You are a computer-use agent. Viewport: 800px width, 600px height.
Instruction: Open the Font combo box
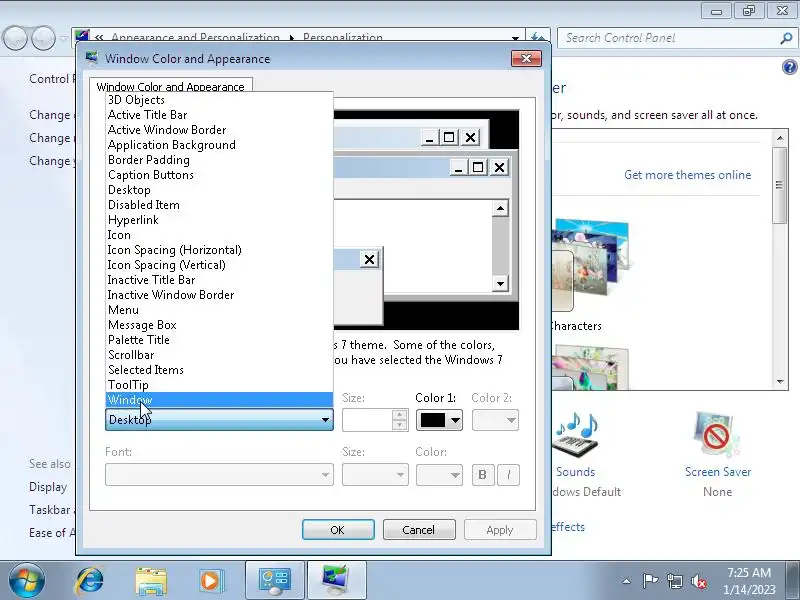(219, 474)
